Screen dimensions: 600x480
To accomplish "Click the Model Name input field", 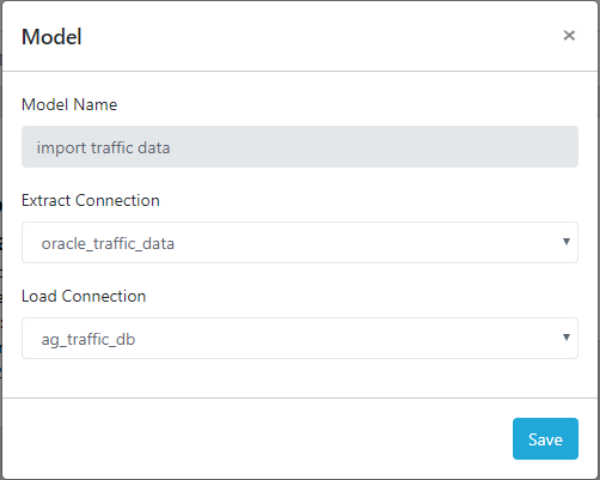I will point(299,146).
